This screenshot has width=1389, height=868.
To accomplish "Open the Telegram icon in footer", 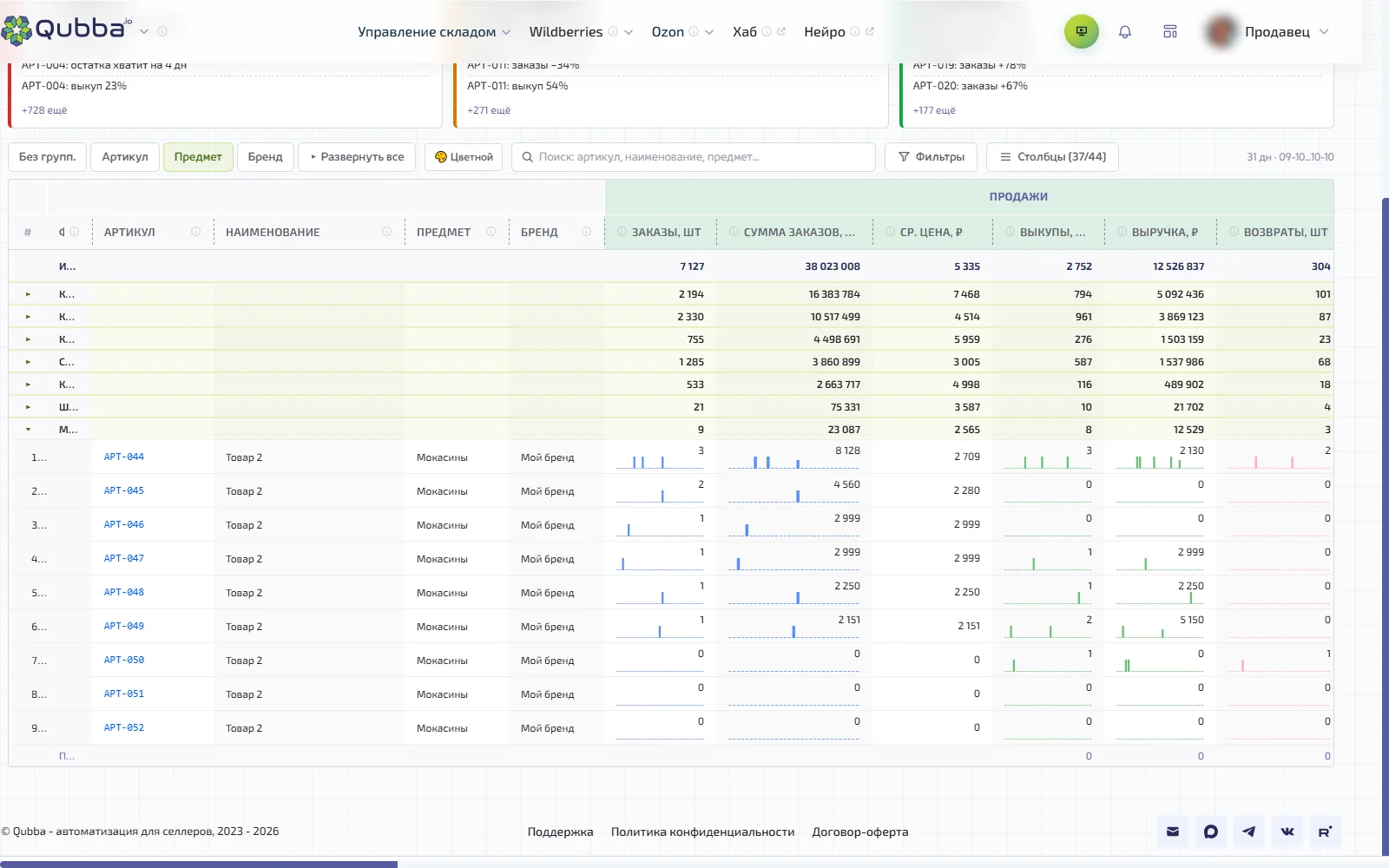I will coord(1248,832).
